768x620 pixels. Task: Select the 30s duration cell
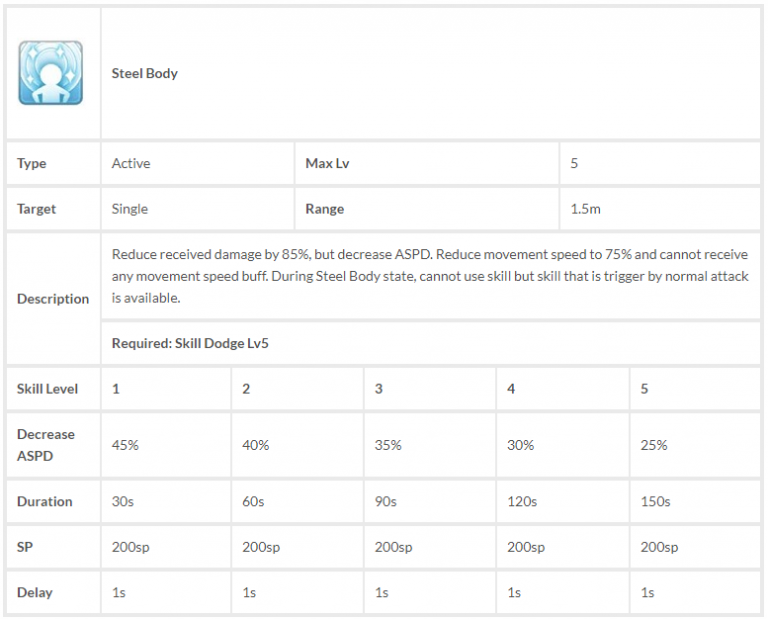tap(124, 501)
